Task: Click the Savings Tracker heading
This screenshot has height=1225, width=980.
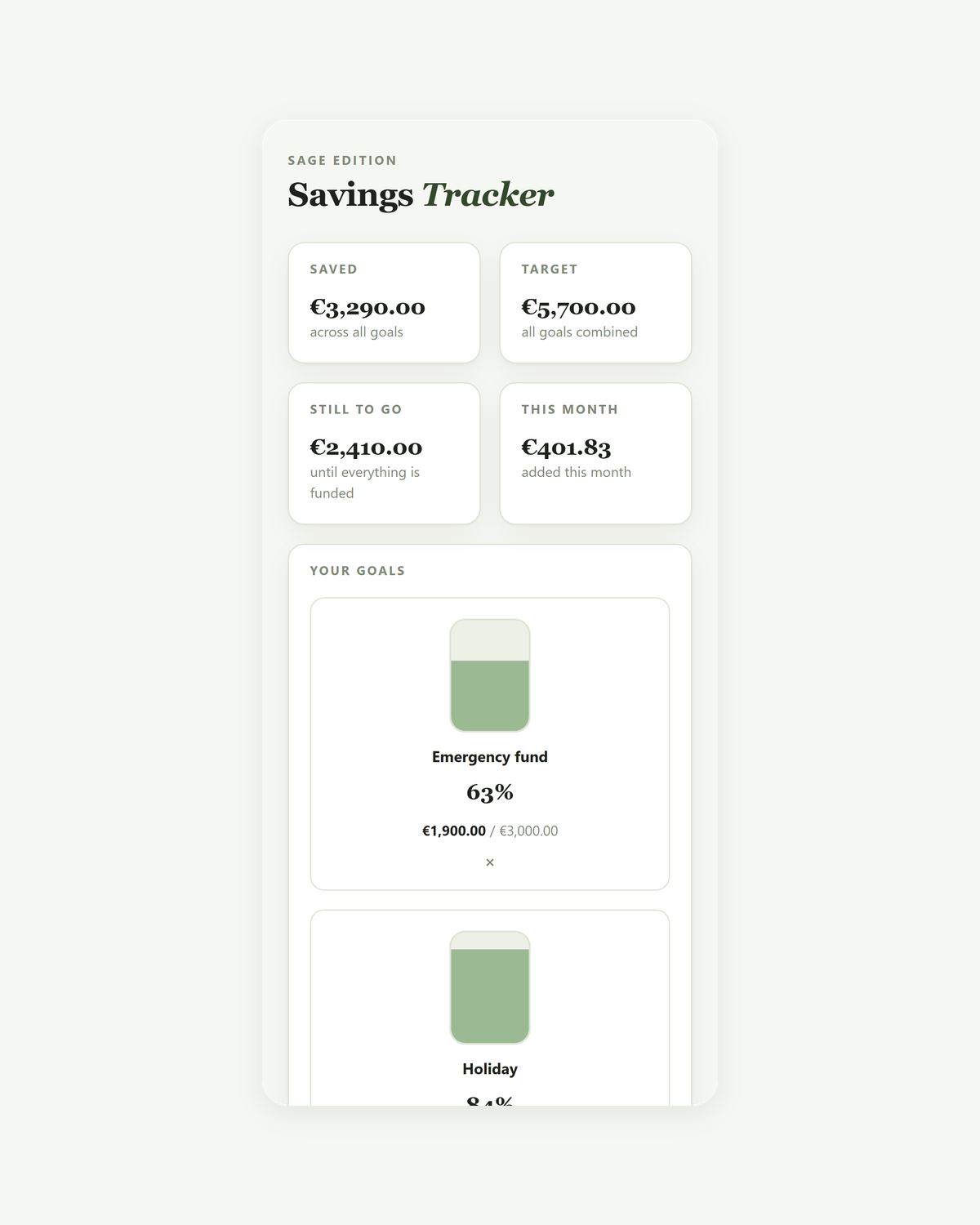Action: [421, 194]
